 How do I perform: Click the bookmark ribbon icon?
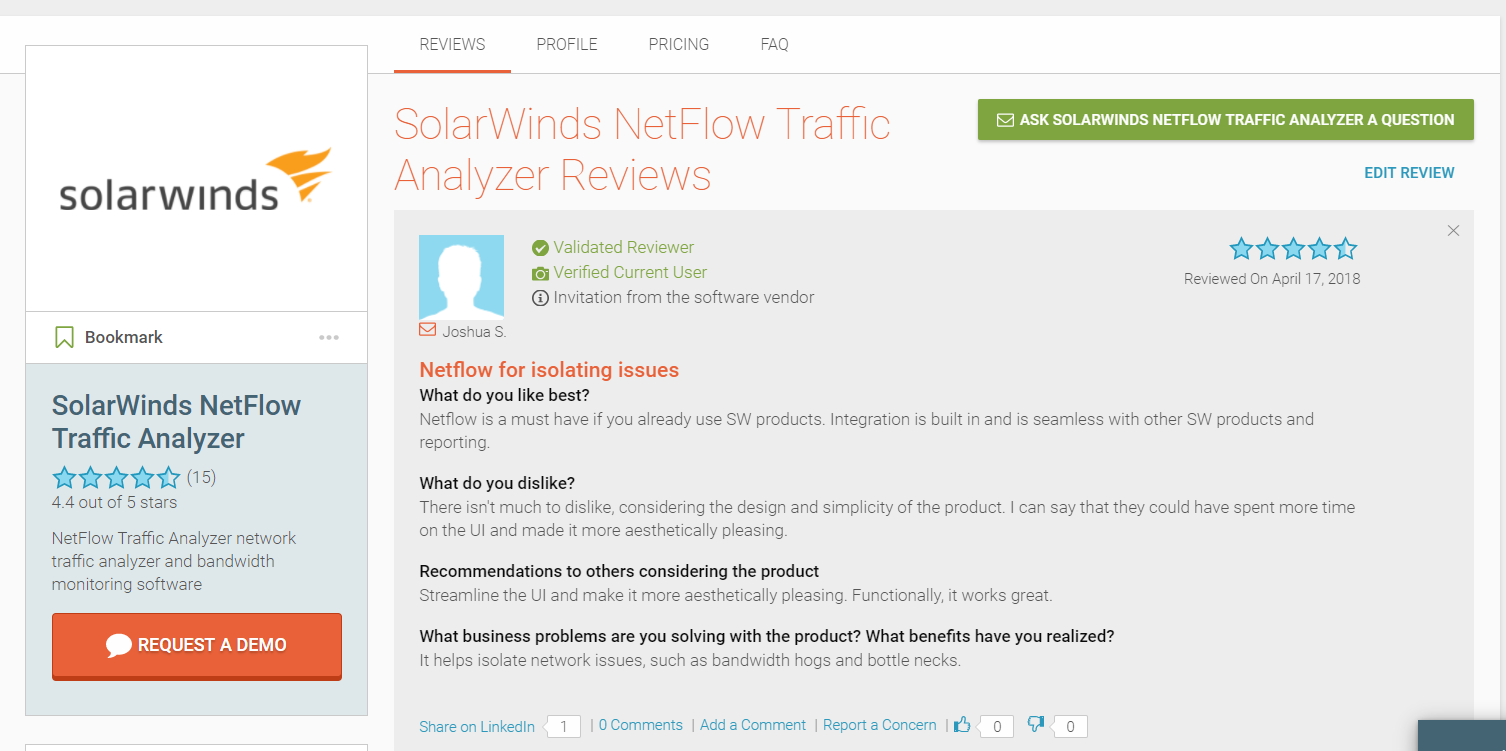pyautogui.click(x=64, y=337)
